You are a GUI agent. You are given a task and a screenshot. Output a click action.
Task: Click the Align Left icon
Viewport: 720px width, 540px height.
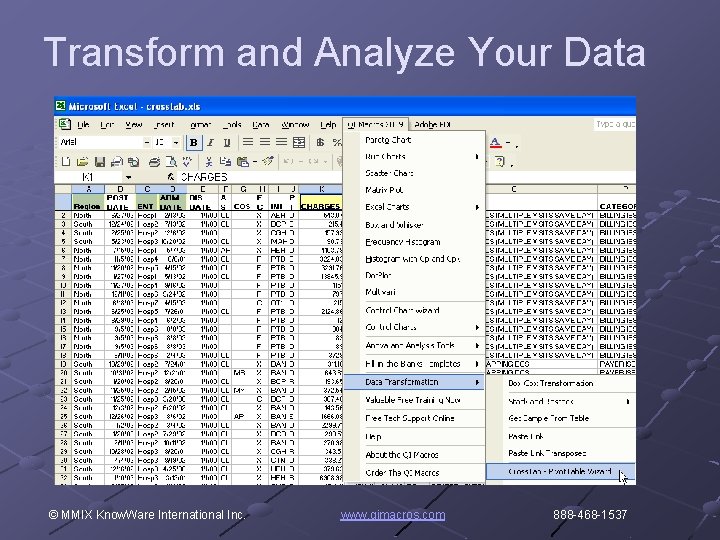(x=248, y=142)
